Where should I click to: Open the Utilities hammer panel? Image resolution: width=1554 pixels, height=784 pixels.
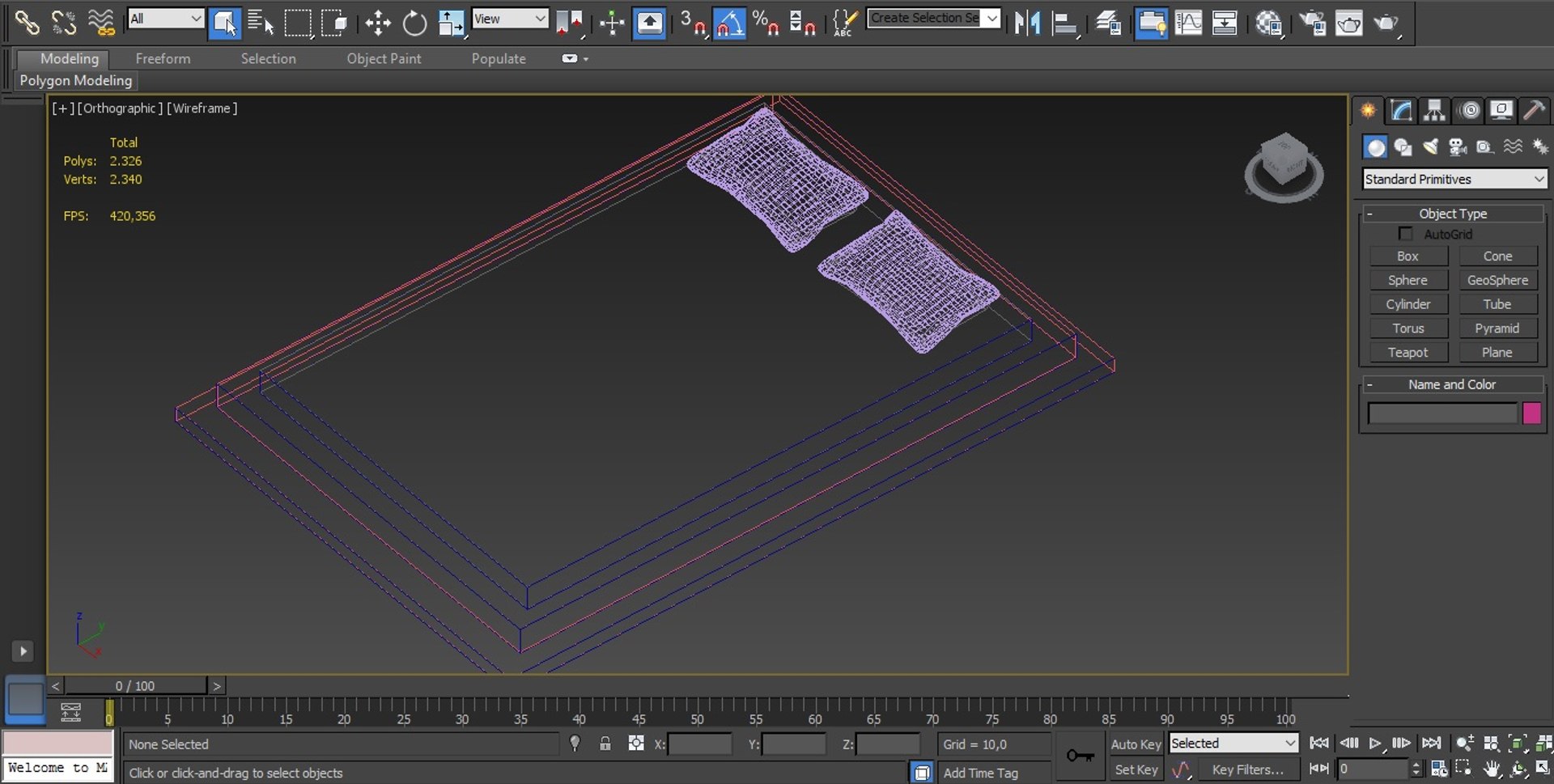click(x=1534, y=110)
